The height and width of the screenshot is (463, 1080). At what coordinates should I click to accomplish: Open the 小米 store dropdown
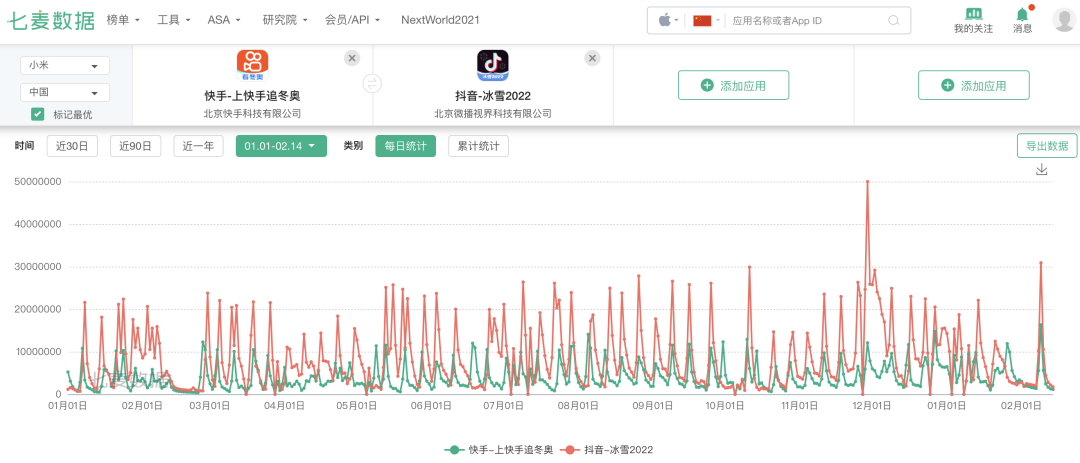click(x=65, y=65)
